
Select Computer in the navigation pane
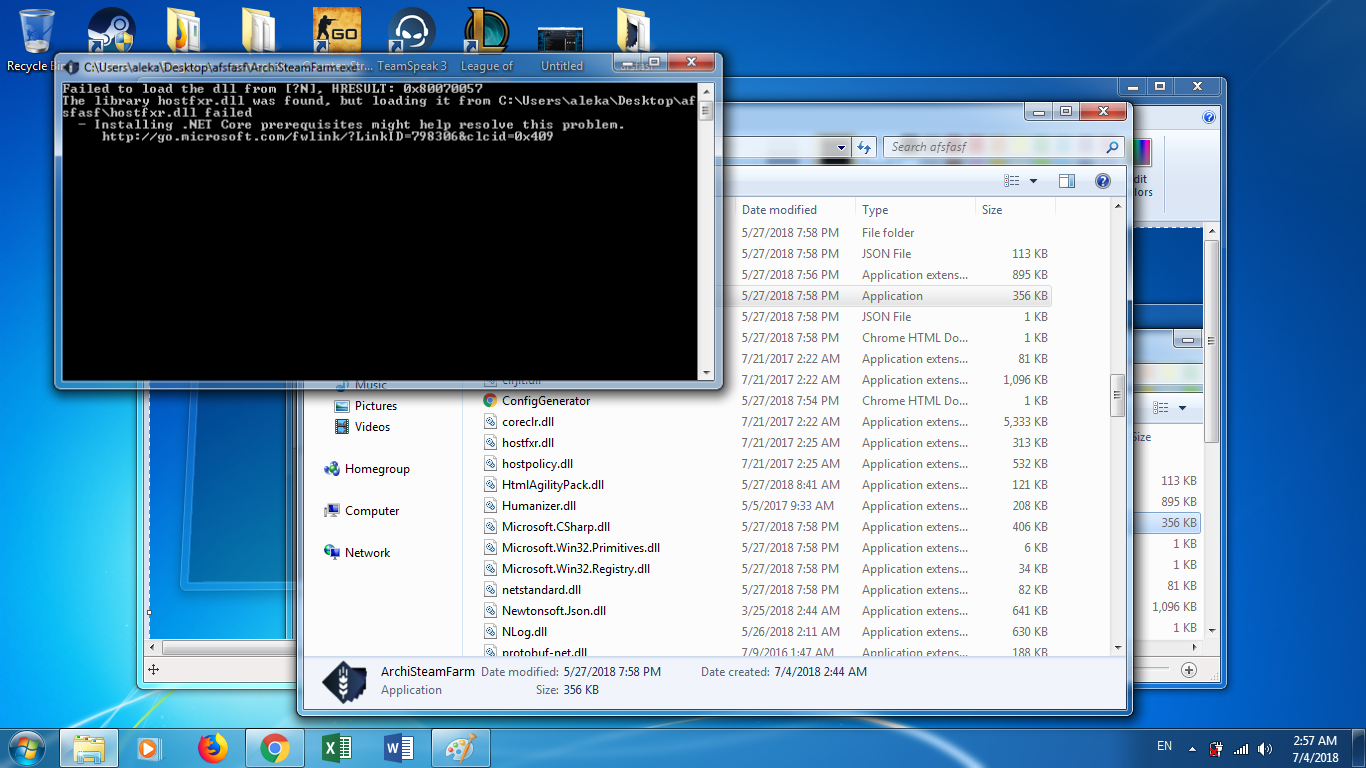362,511
